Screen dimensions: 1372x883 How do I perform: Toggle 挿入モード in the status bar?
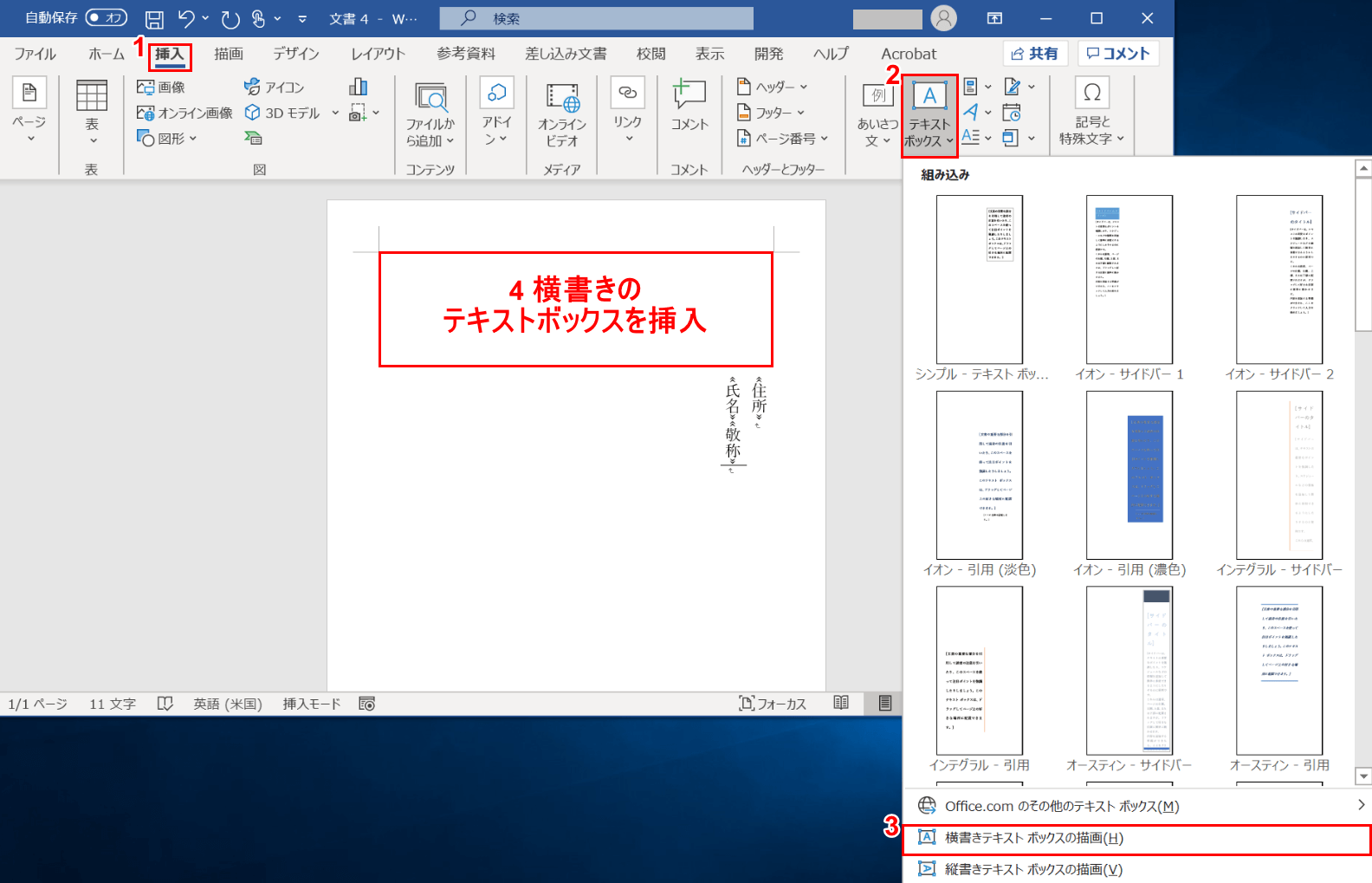311,704
